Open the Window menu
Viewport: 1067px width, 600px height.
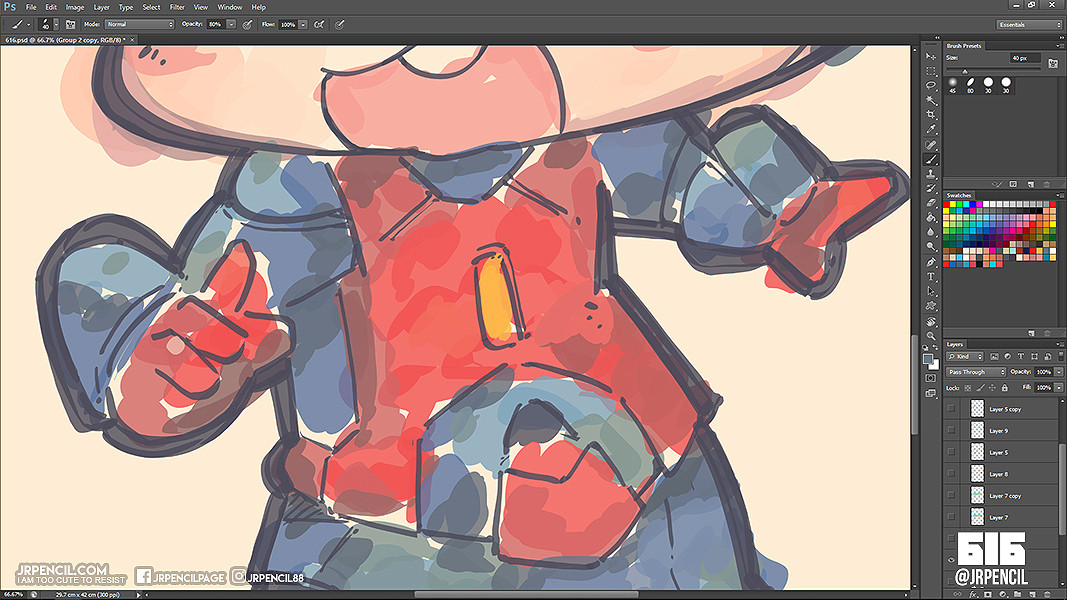point(230,7)
